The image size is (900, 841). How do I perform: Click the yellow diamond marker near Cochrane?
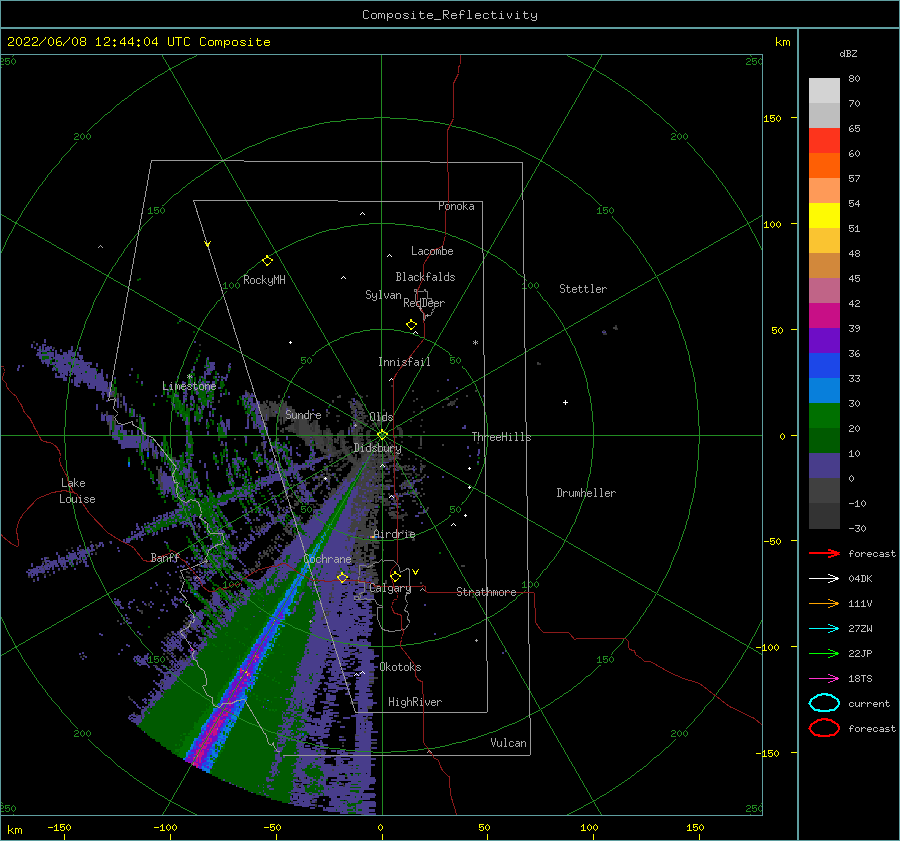click(342, 577)
